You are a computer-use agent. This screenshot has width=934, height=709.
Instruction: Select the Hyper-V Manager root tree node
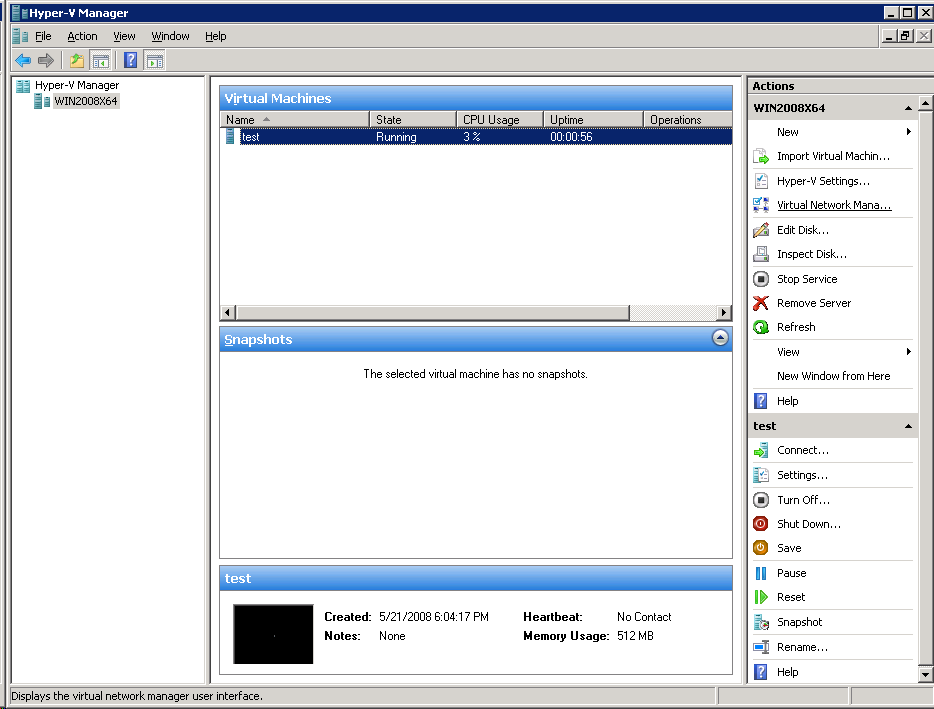point(77,85)
